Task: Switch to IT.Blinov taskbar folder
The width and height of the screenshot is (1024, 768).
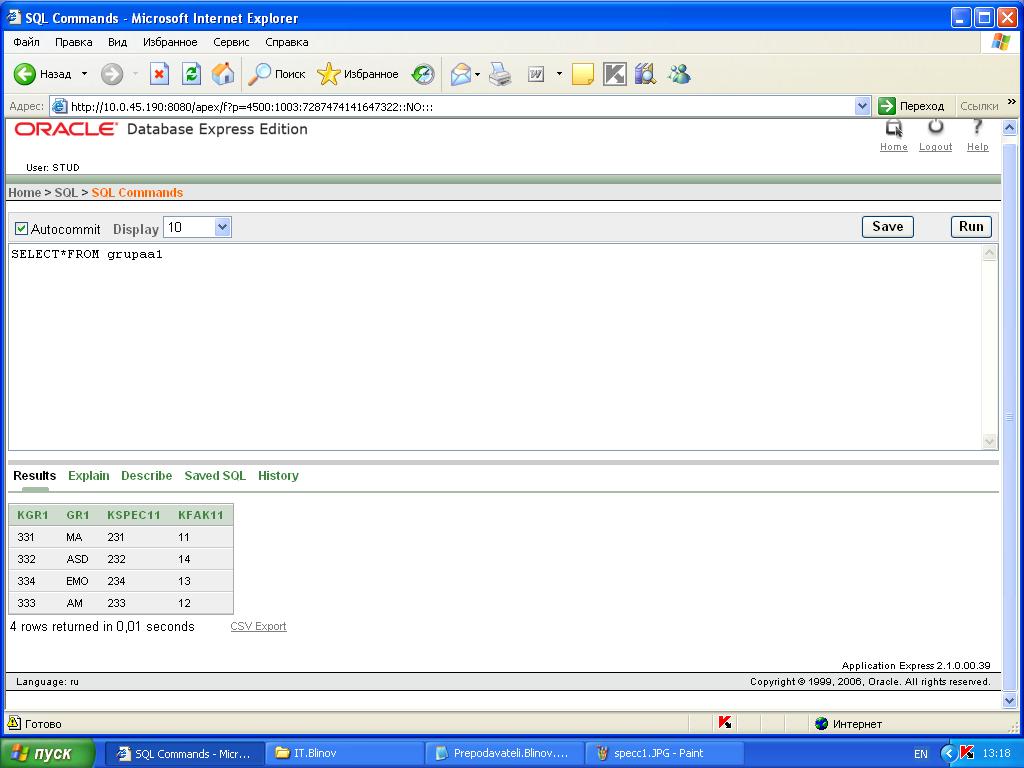Action: coord(344,753)
